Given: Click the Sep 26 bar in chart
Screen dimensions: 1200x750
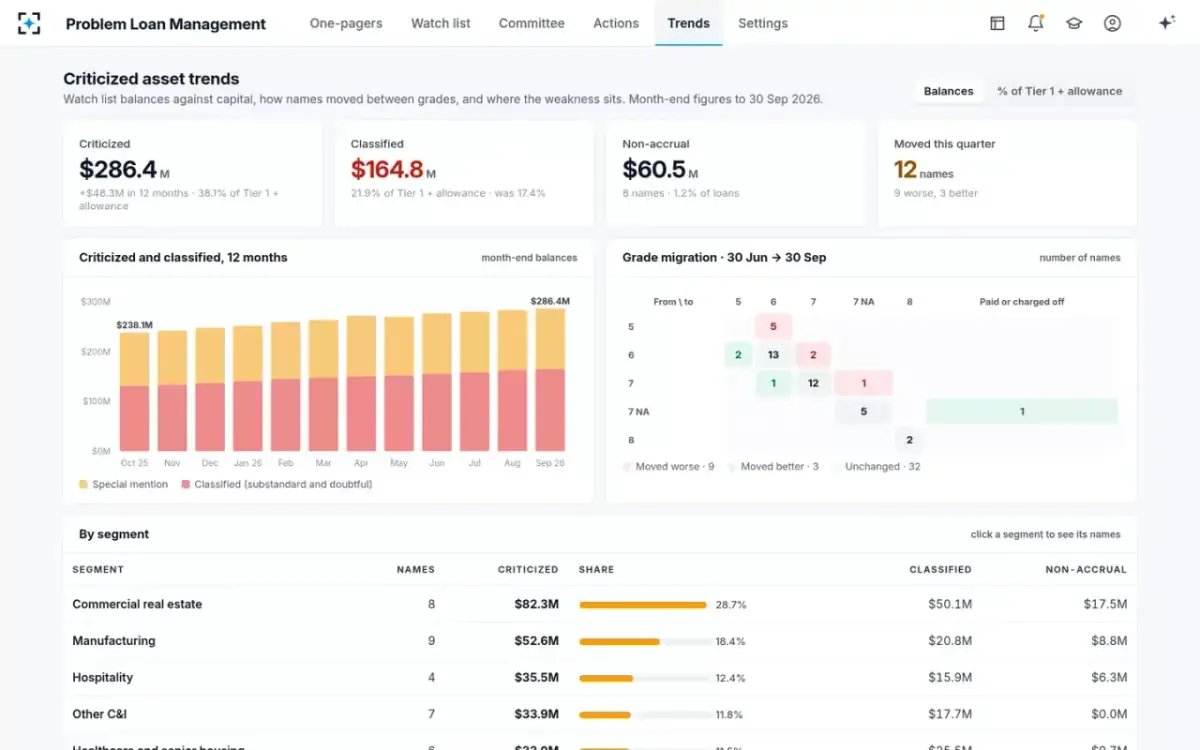Looking at the screenshot, I should [550, 380].
